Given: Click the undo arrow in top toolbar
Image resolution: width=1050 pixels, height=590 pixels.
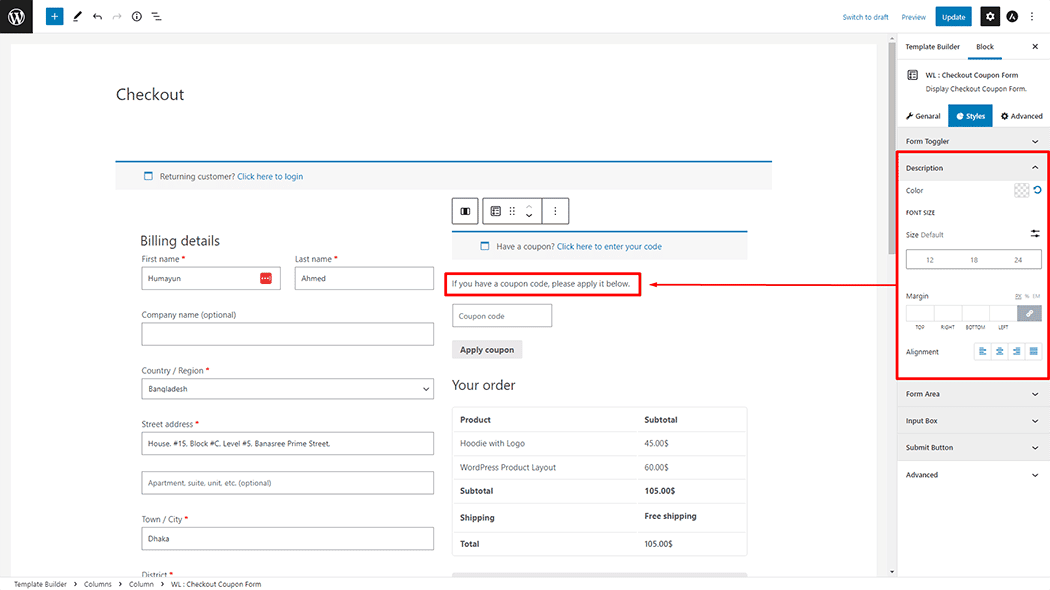Looking at the screenshot, I should pyautogui.click(x=97, y=17).
